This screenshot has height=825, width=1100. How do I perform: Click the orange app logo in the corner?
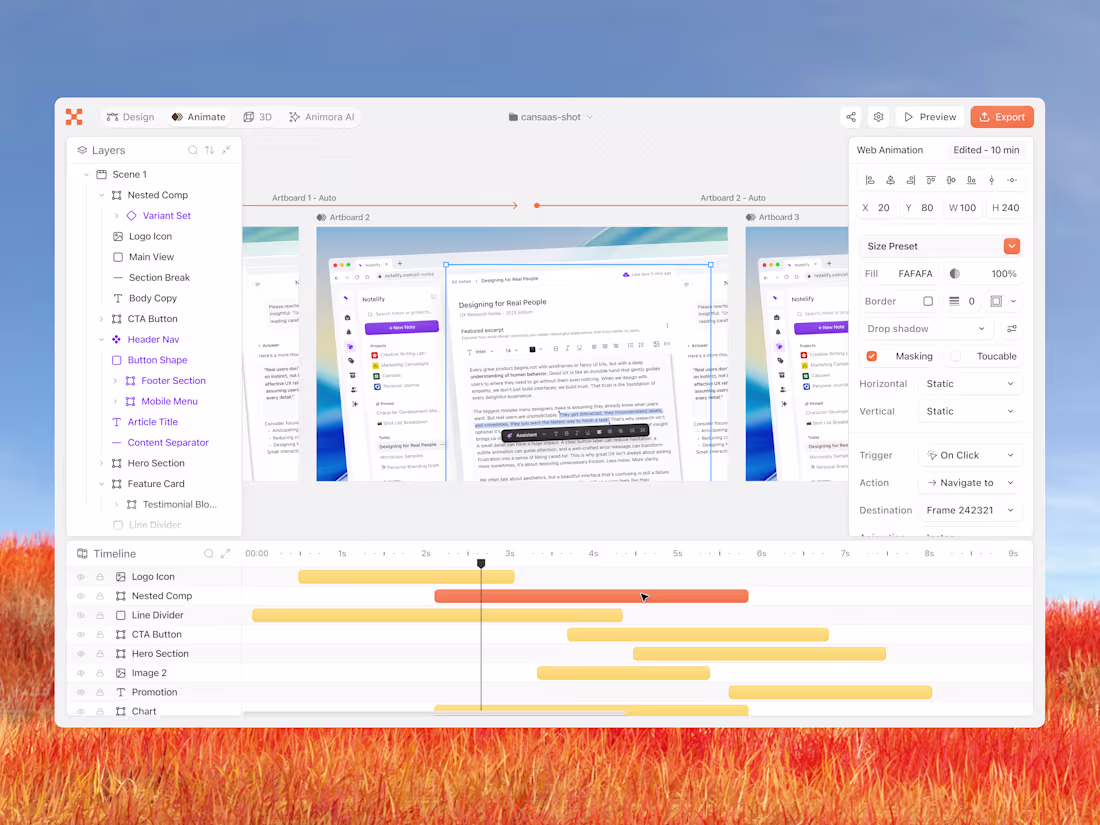pos(74,117)
